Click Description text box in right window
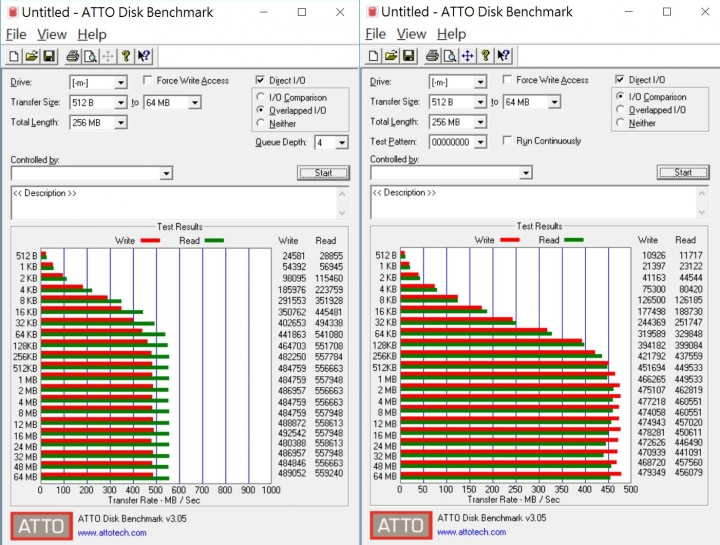Image resolution: width=720 pixels, height=545 pixels. (534, 202)
